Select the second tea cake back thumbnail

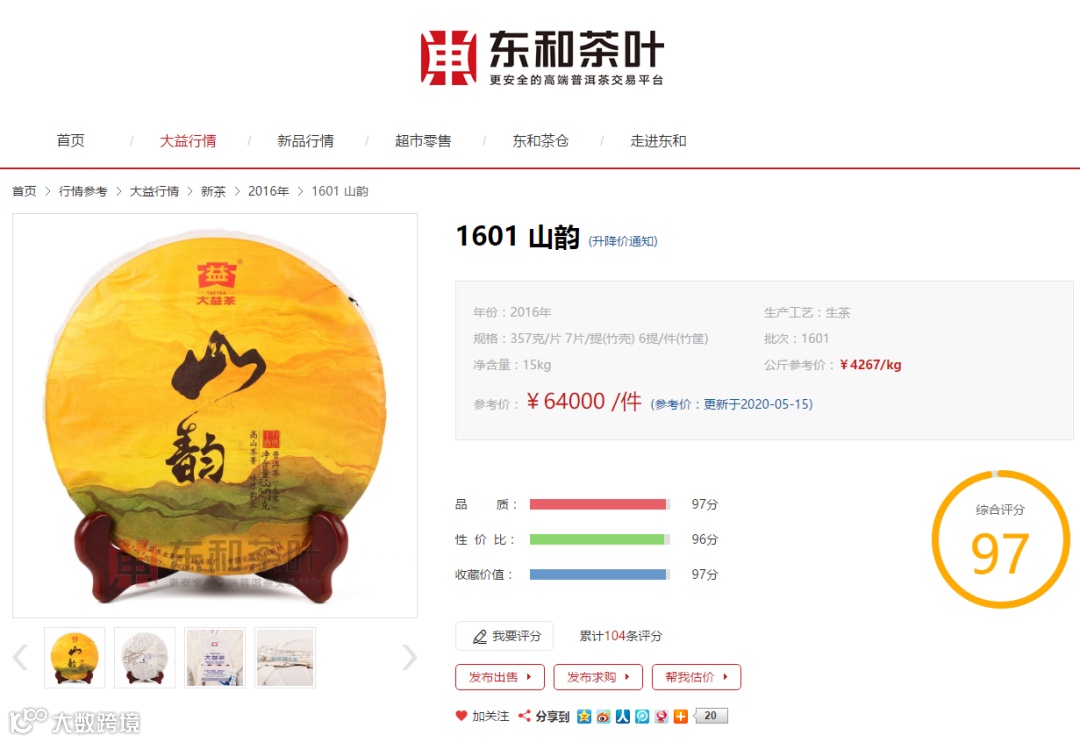pos(145,658)
